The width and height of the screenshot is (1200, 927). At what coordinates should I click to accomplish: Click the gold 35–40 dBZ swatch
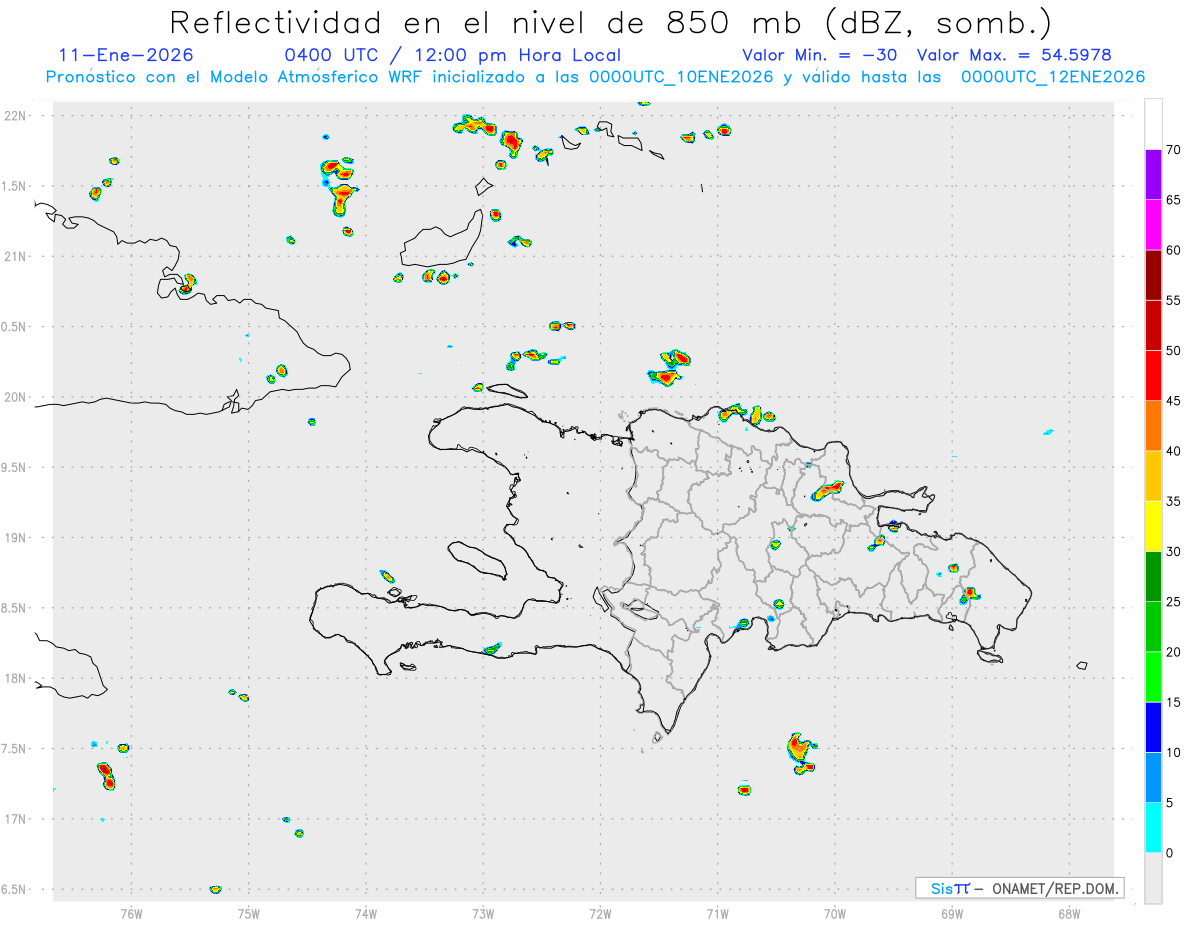[x=1153, y=476]
